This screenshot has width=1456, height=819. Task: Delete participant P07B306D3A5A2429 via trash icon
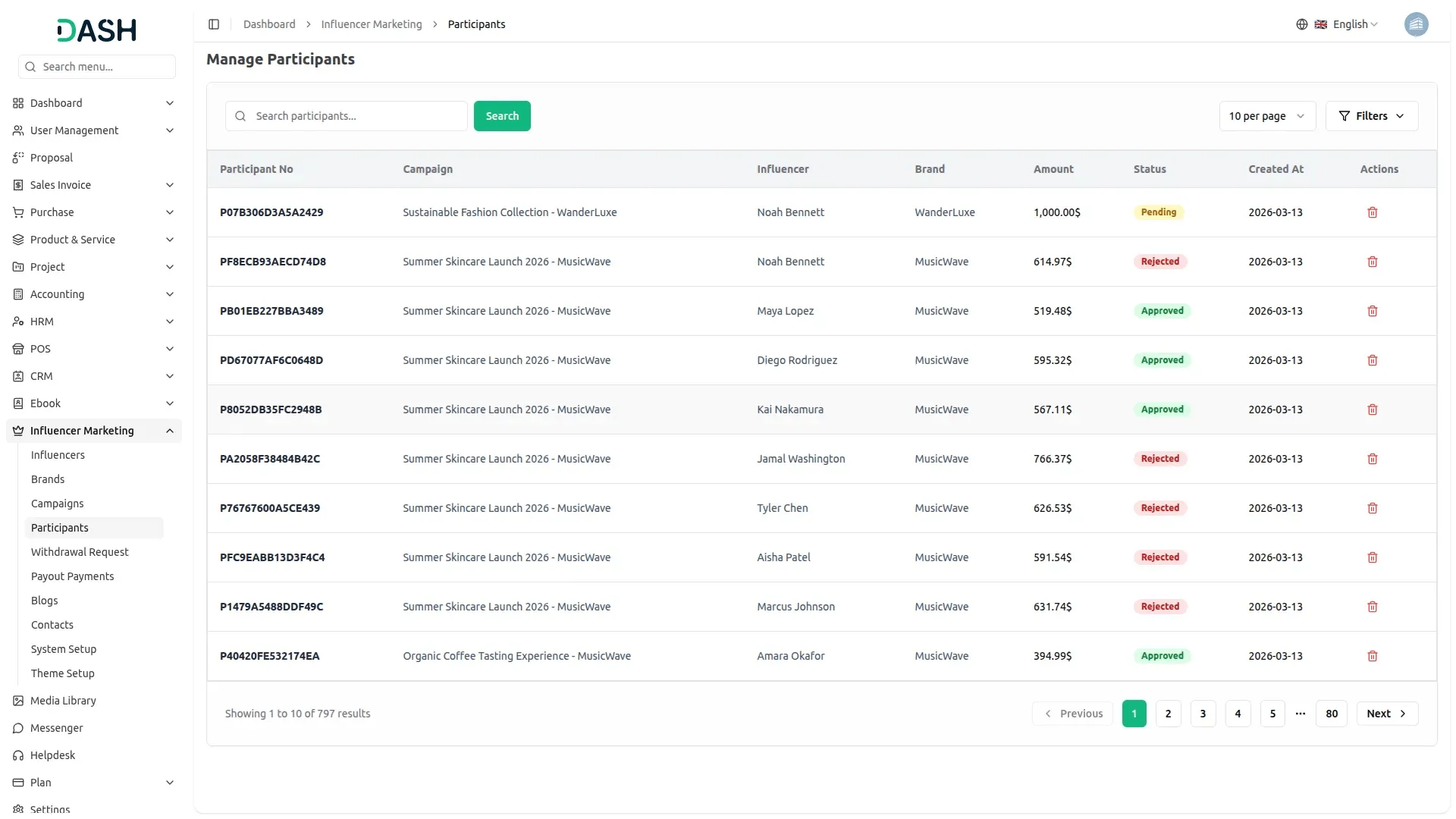(1372, 212)
